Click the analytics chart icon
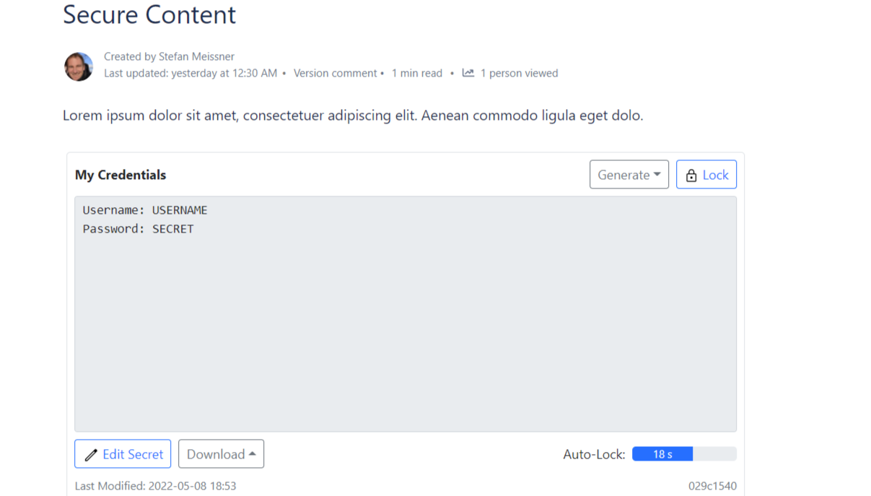Viewport: 871px width, 496px height. click(468, 73)
